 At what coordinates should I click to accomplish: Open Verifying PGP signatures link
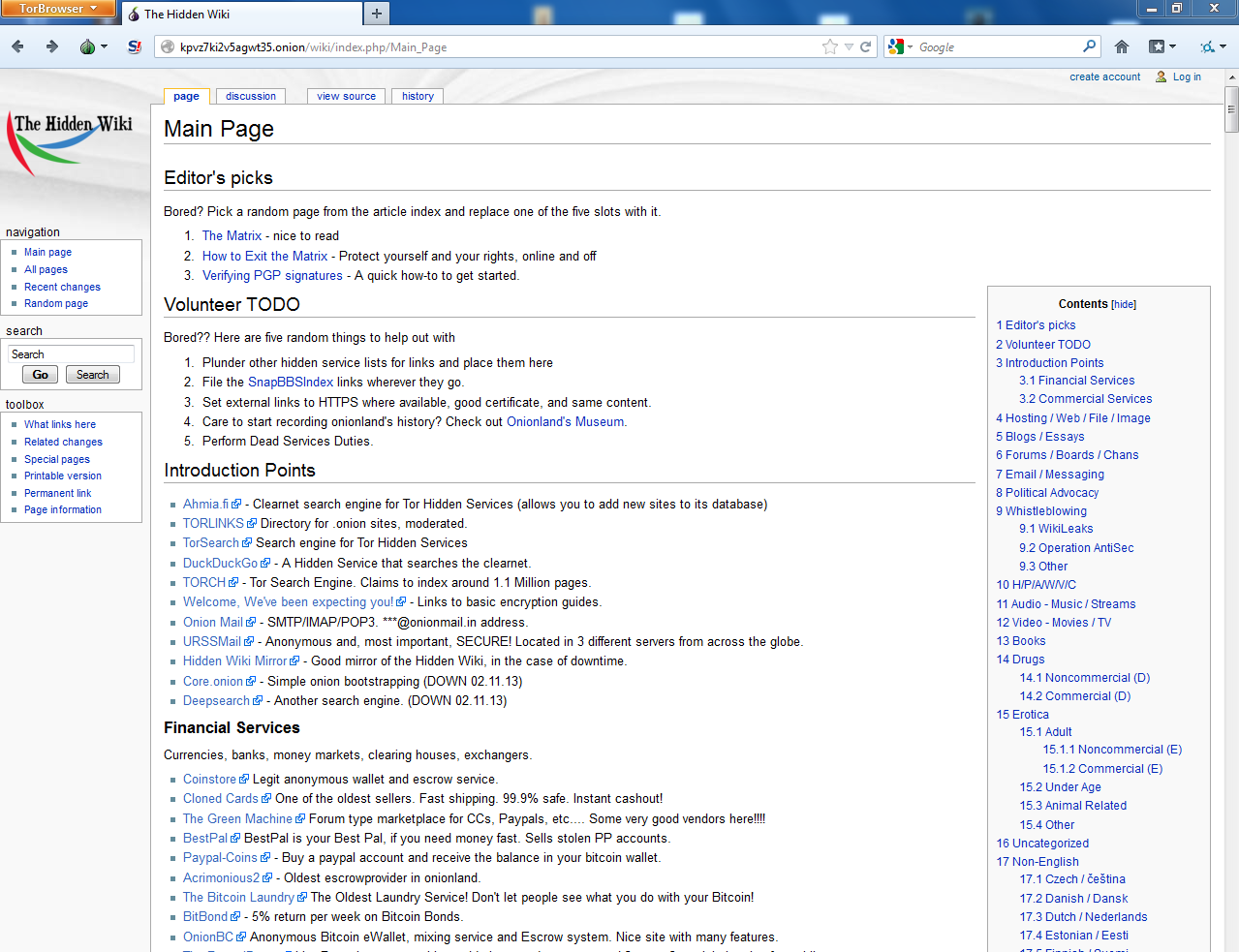272,275
